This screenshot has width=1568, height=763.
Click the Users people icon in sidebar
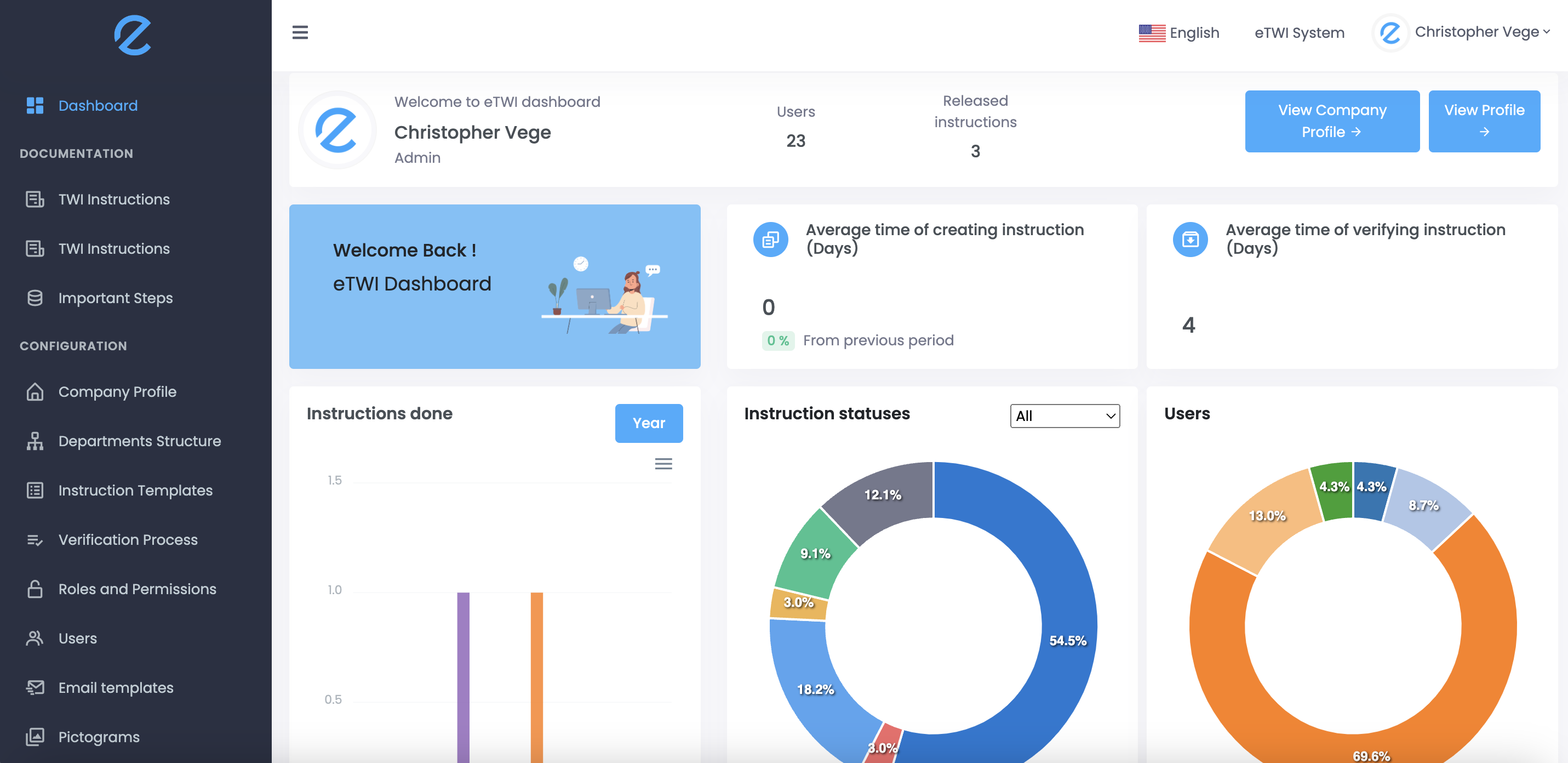tap(35, 638)
